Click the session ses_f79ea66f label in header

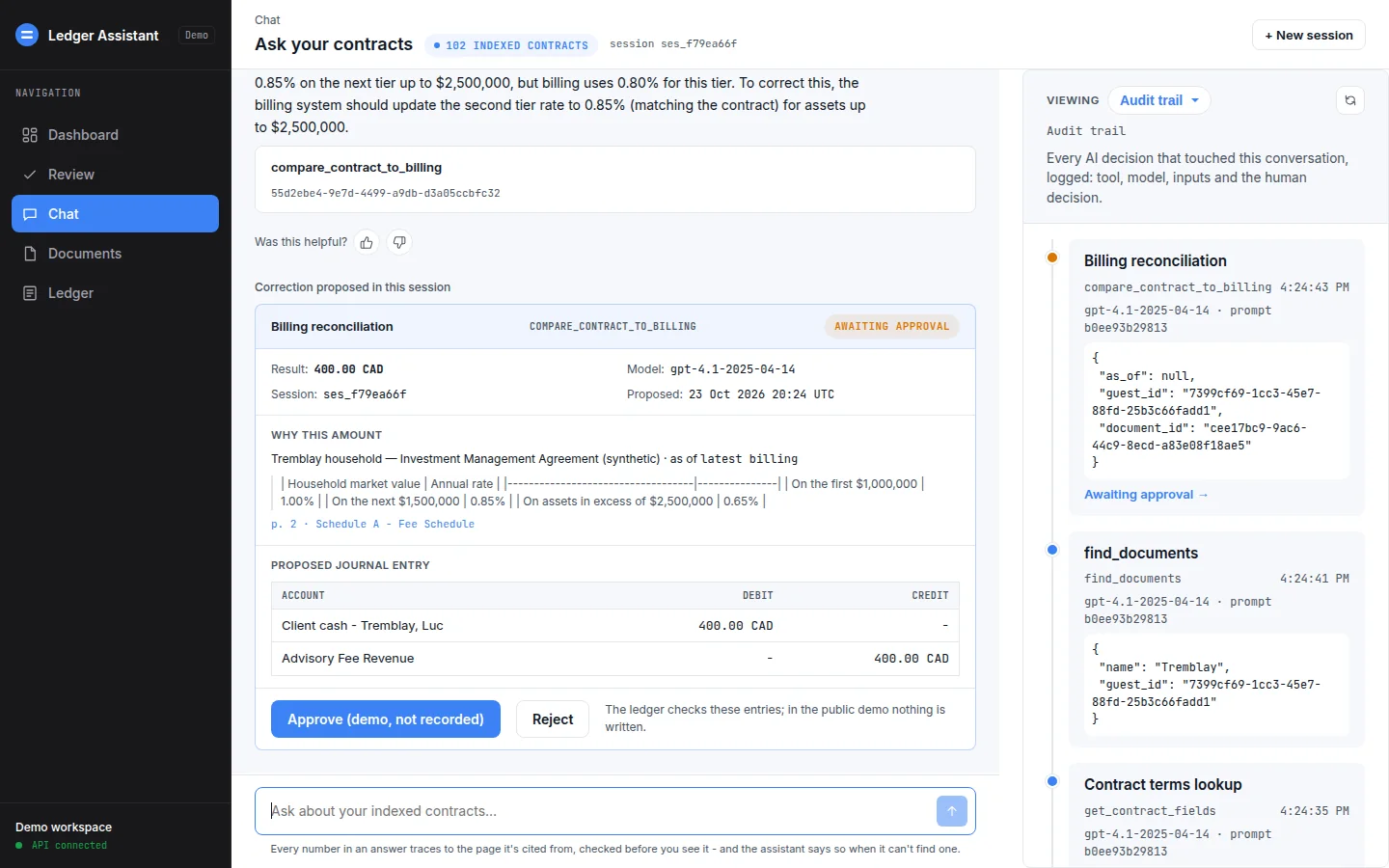tap(673, 43)
